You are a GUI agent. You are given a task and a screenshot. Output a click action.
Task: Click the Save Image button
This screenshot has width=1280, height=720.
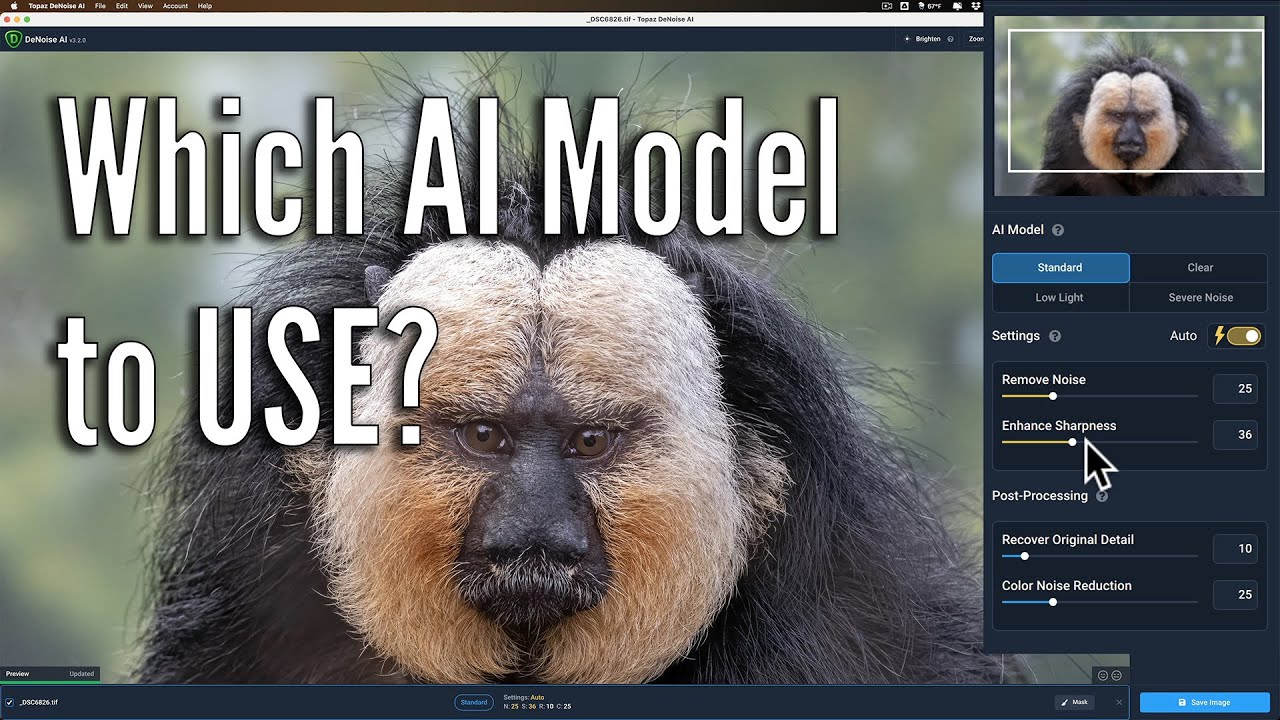tap(1204, 702)
